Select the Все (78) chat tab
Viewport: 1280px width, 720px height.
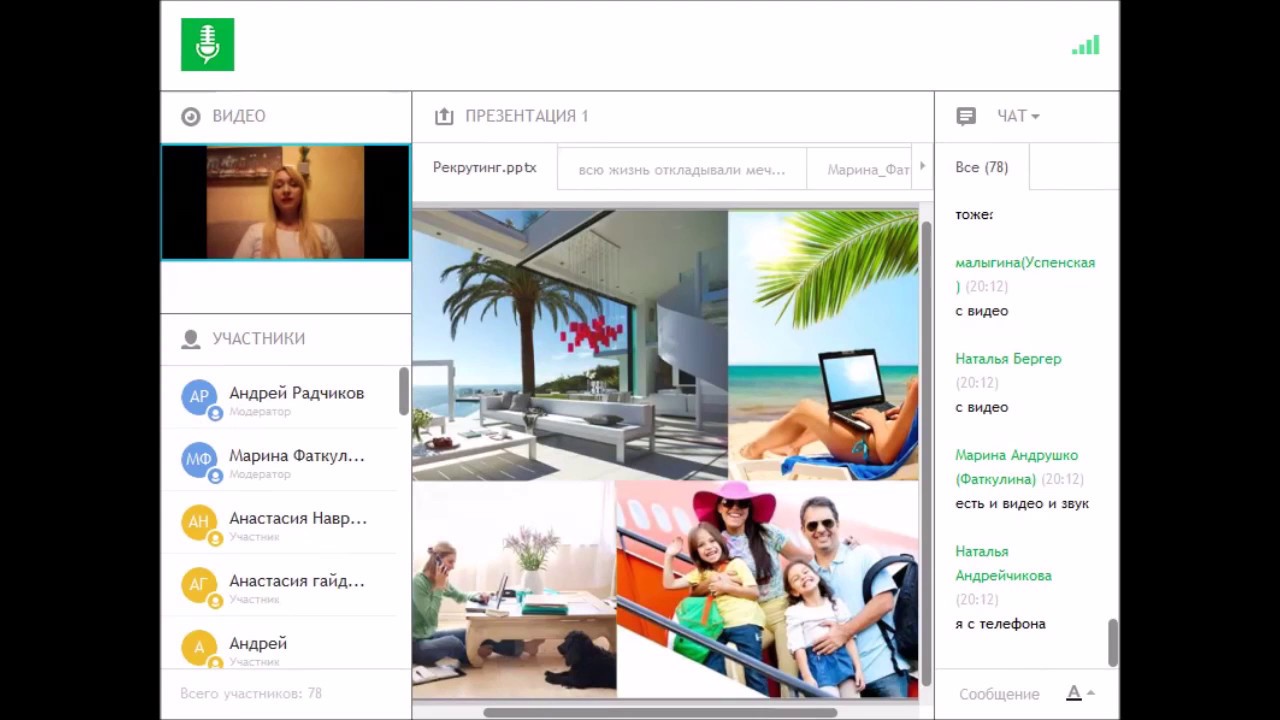point(981,167)
